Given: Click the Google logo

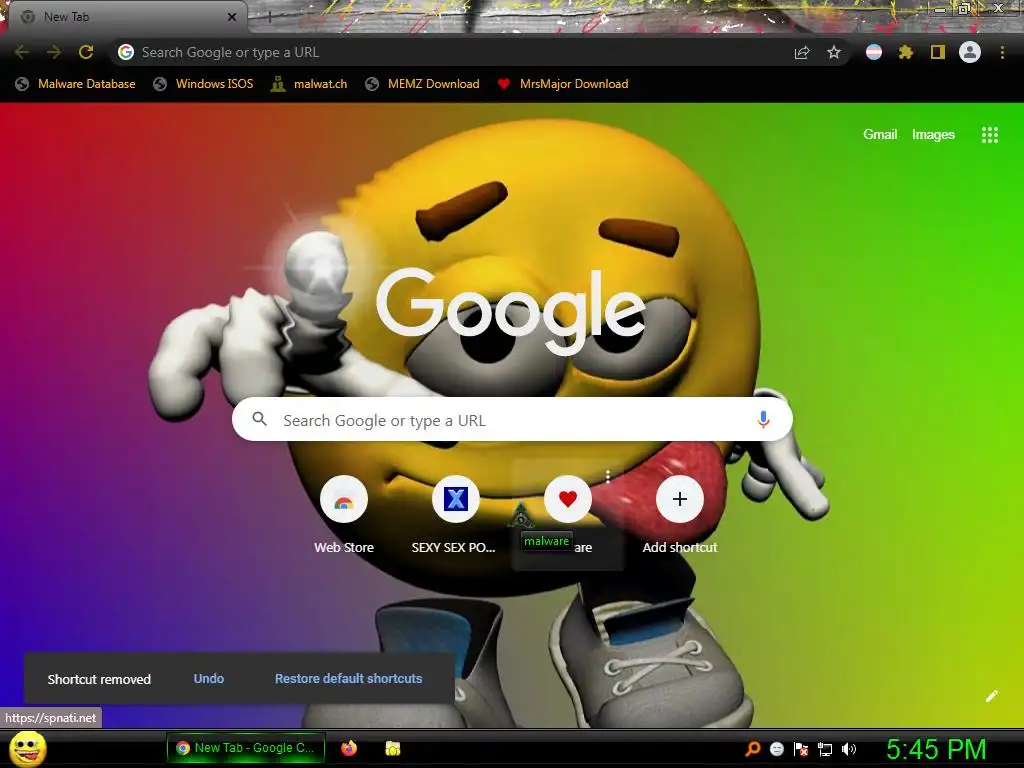Looking at the screenshot, I should (511, 312).
